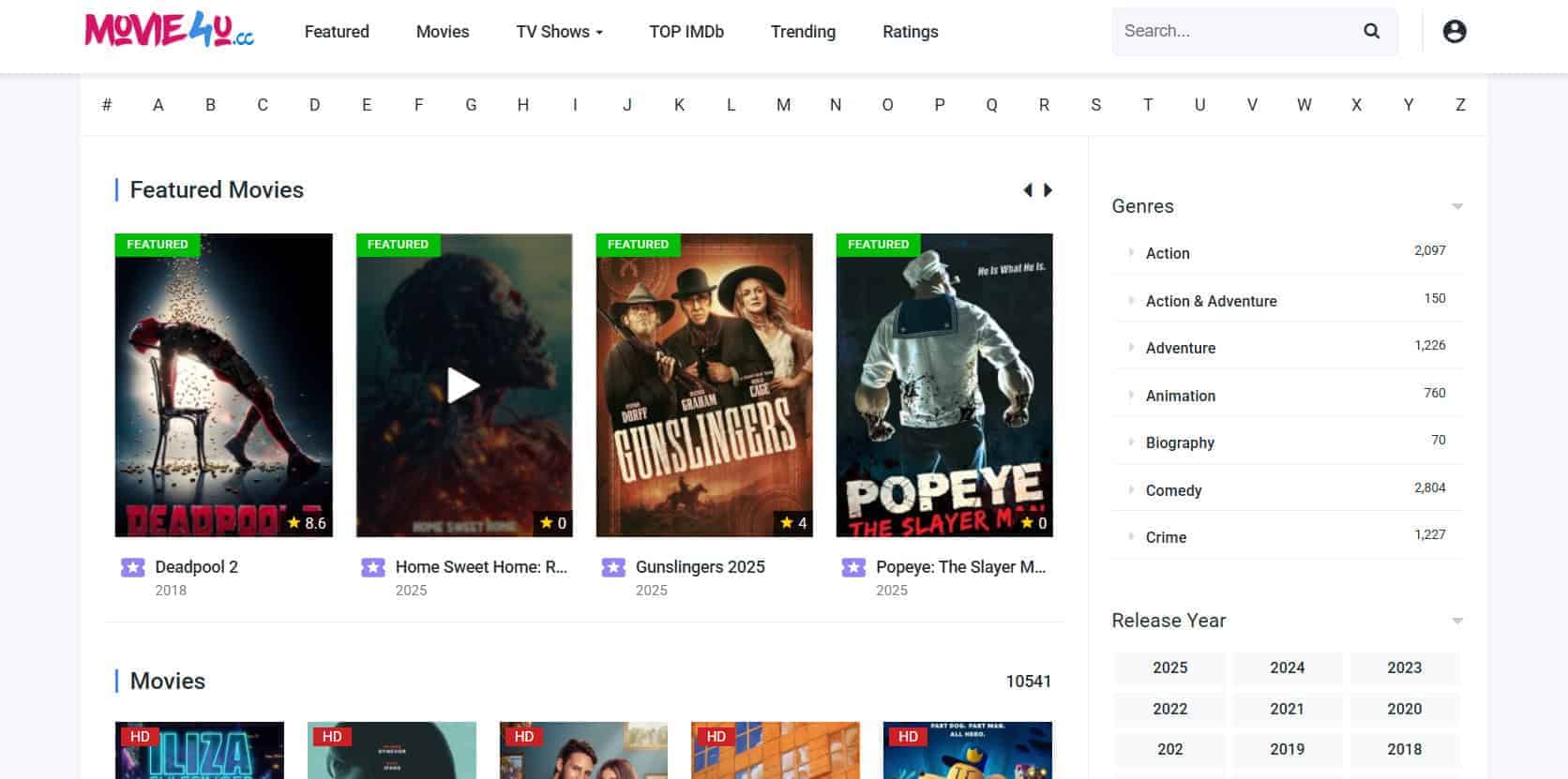Collapse the Genres section arrow
This screenshot has width=1568, height=779.
tap(1456, 206)
